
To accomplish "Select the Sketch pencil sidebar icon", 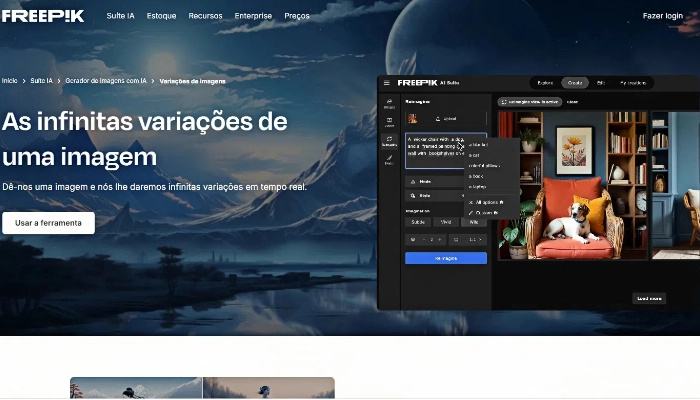I will pos(389,160).
